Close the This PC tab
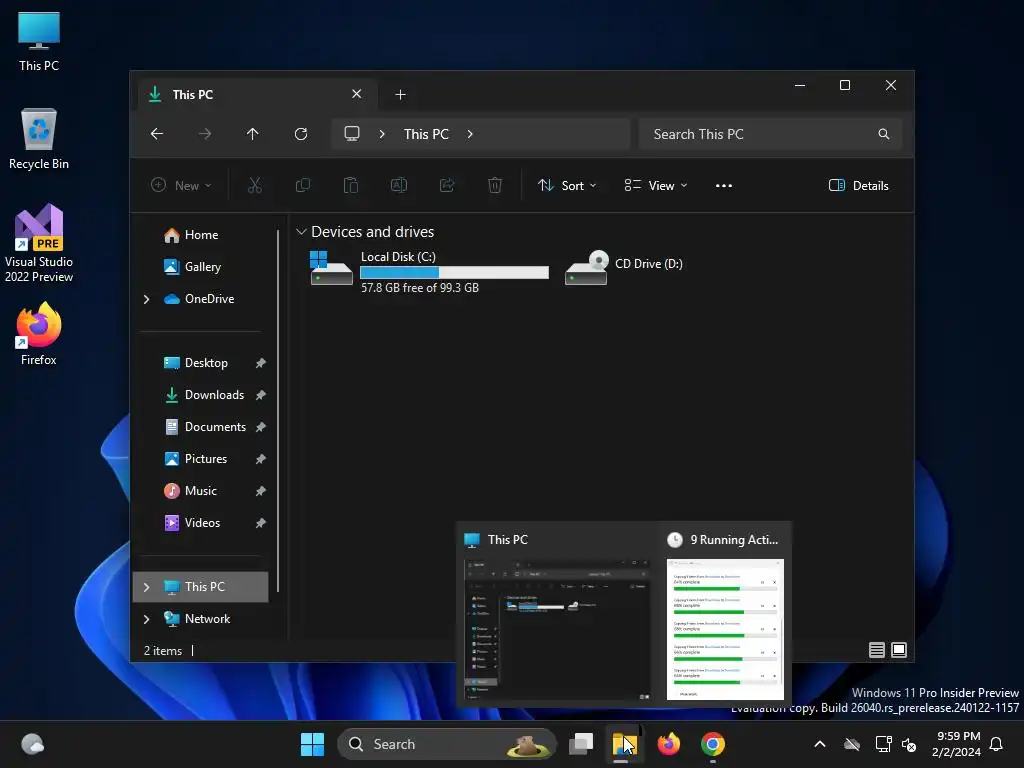This screenshot has width=1024, height=768. coord(357,94)
